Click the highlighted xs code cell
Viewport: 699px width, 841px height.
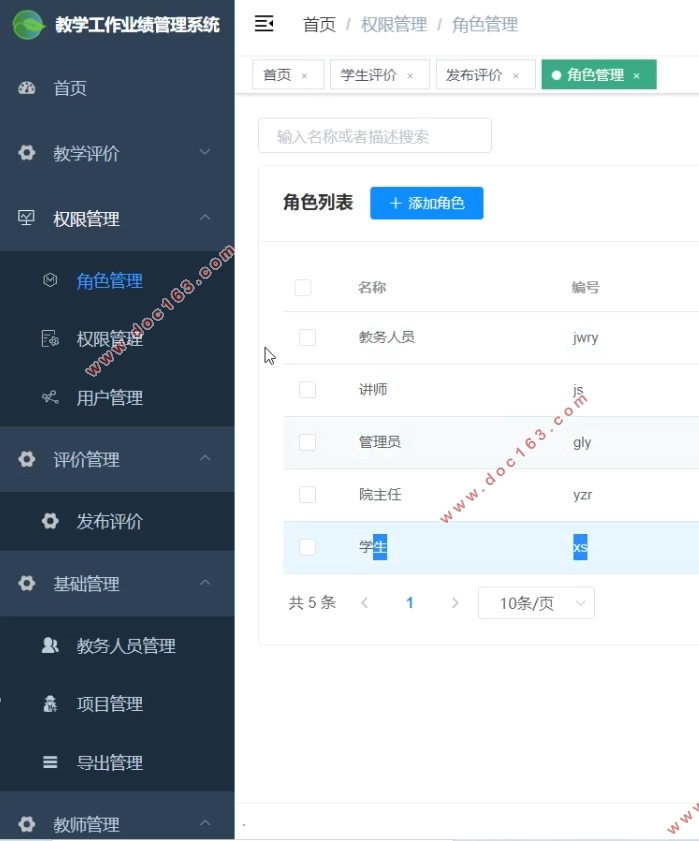(580, 547)
